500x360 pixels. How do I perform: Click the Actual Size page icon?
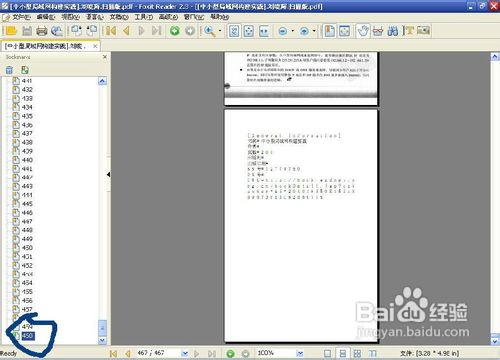point(234,31)
